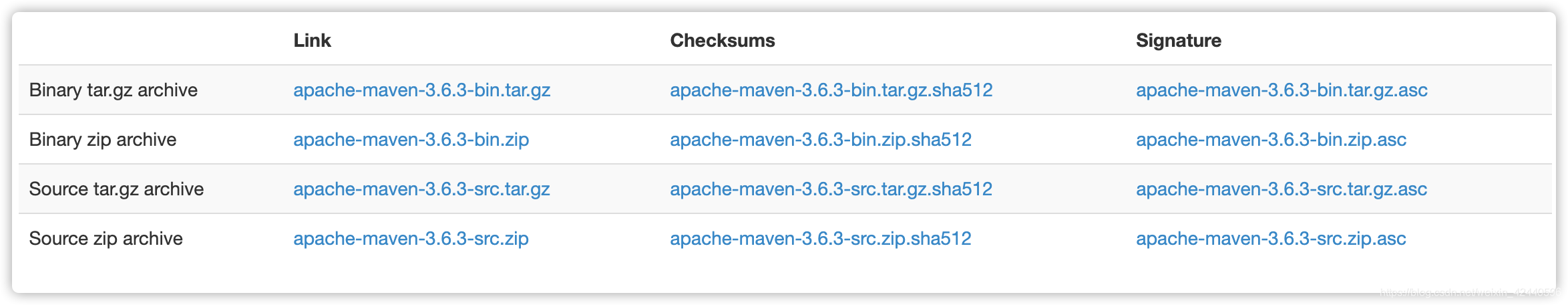Download apache-maven-3.6.3-bin.zip
The height and width of the screenshot is (305, 1568).
click(411, 140)
